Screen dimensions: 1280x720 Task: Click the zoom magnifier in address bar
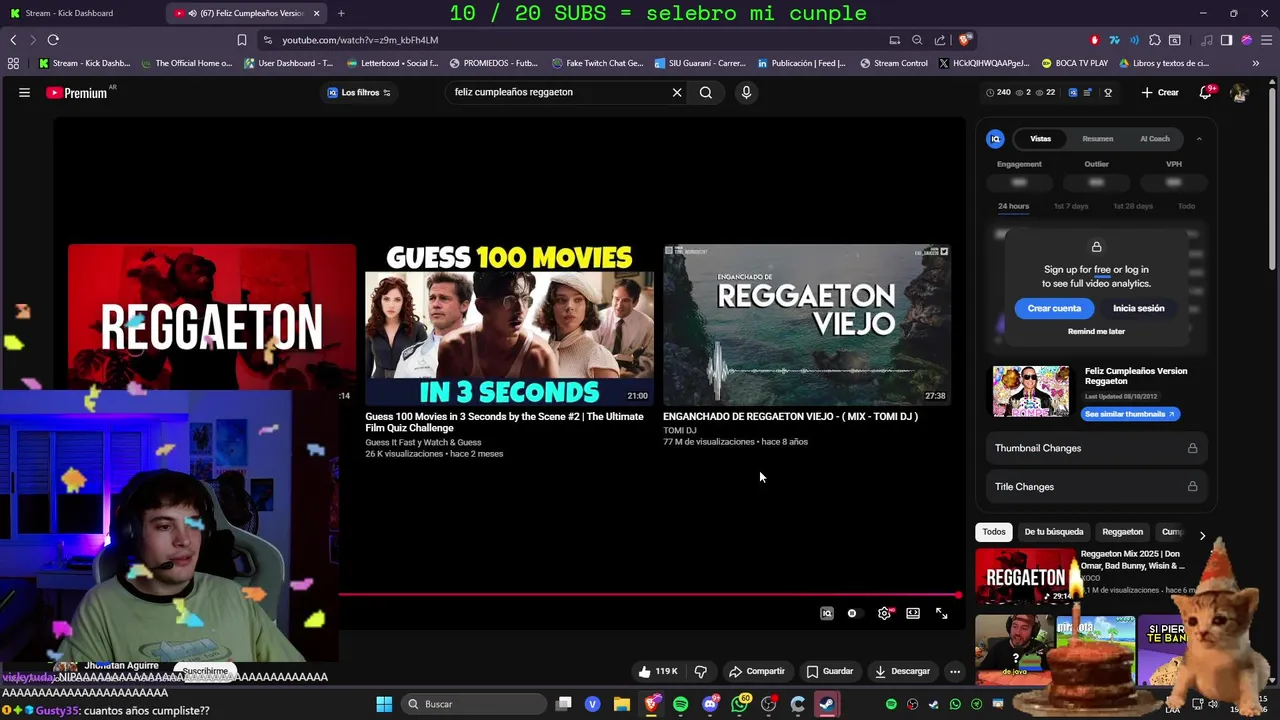click(917, 40)
